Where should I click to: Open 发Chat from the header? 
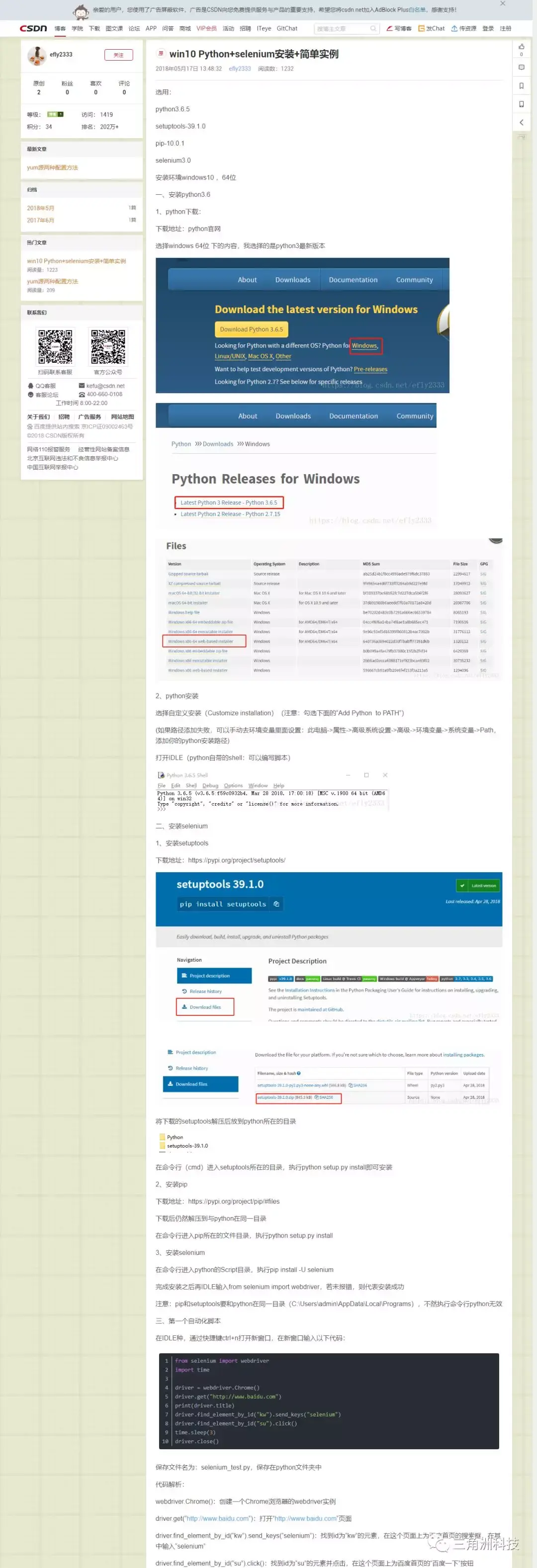(x=432, y=29)
